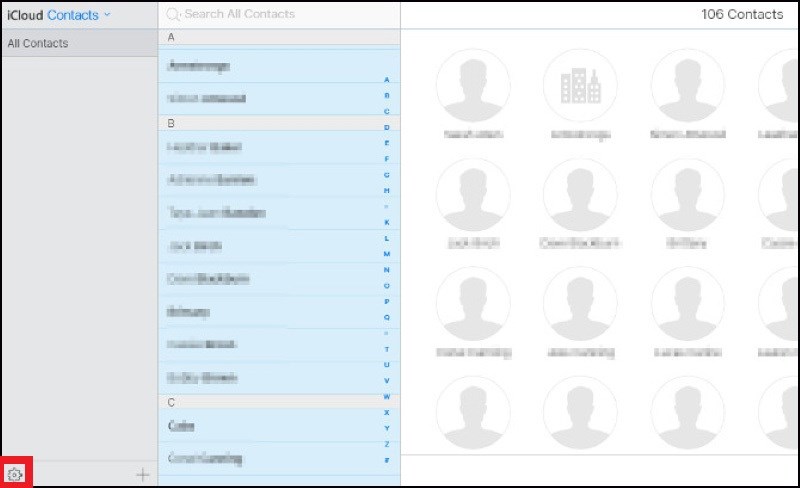
Task: Jump to letter B in alphabet index
Action: click(x=387, y=95)
